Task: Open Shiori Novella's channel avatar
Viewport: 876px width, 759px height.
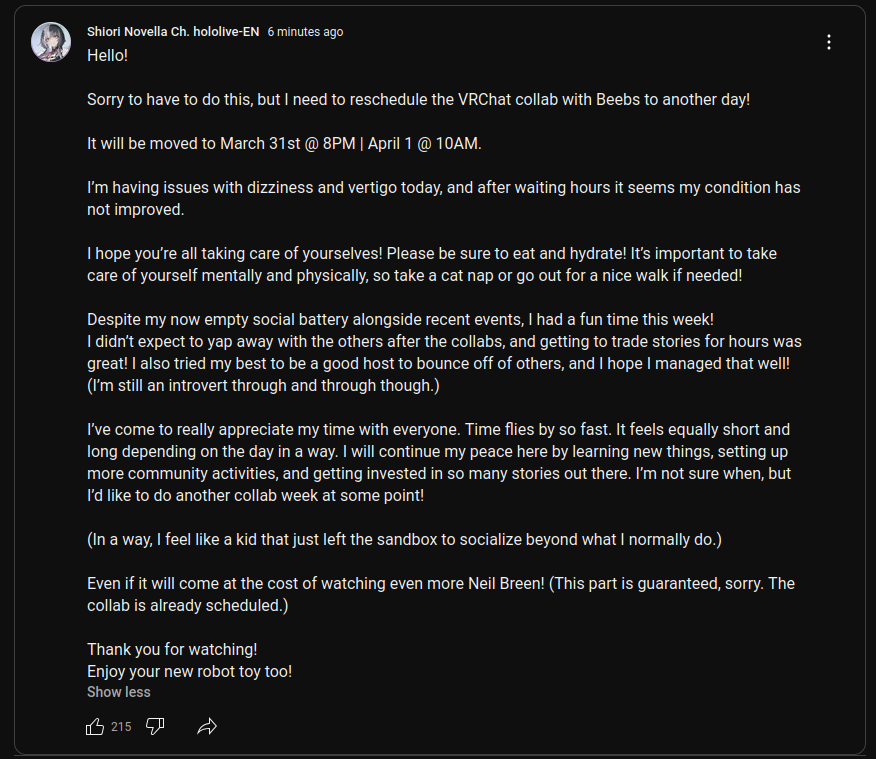Action: point(51,42)
